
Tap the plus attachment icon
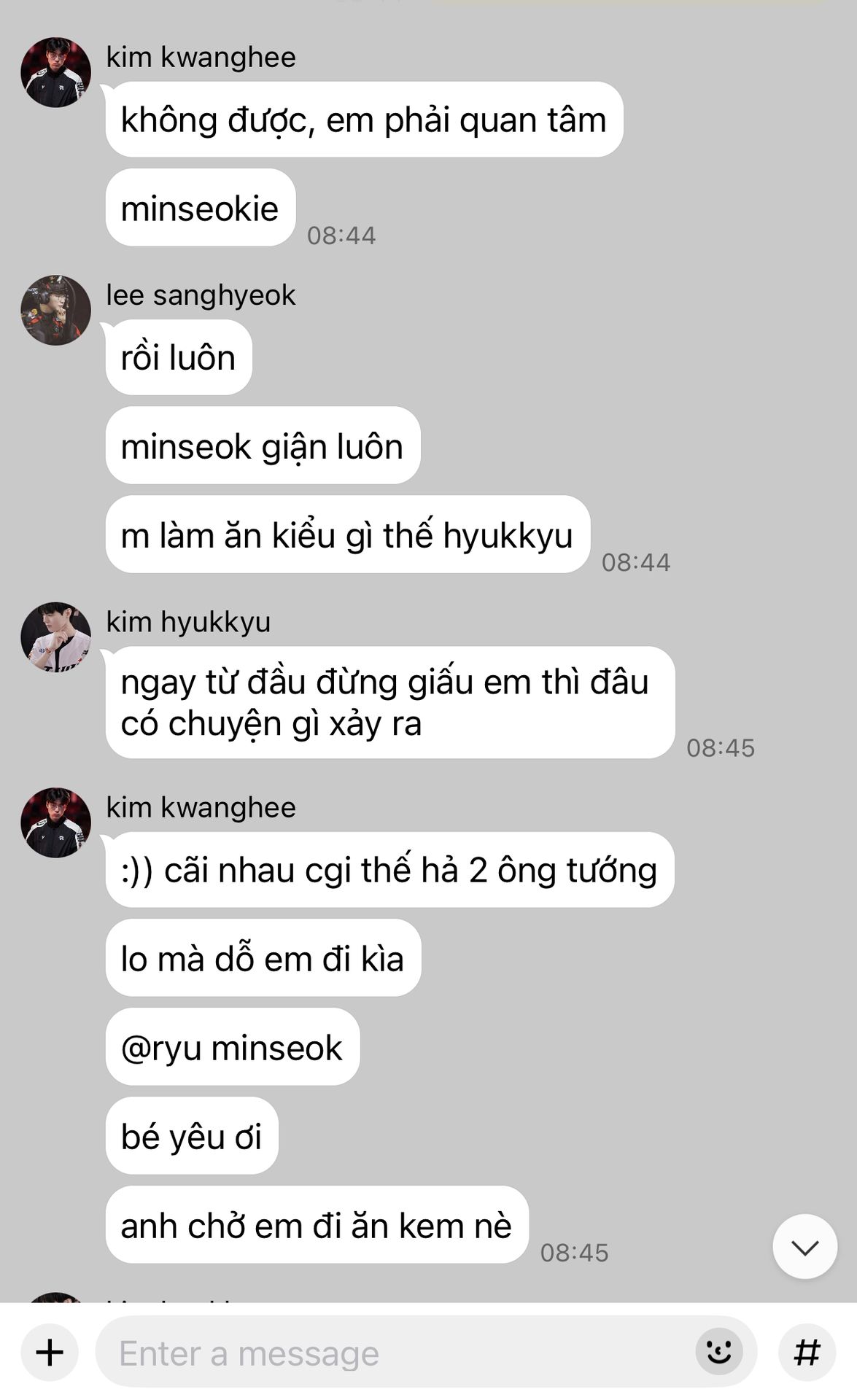click(x=50, y=1353)
